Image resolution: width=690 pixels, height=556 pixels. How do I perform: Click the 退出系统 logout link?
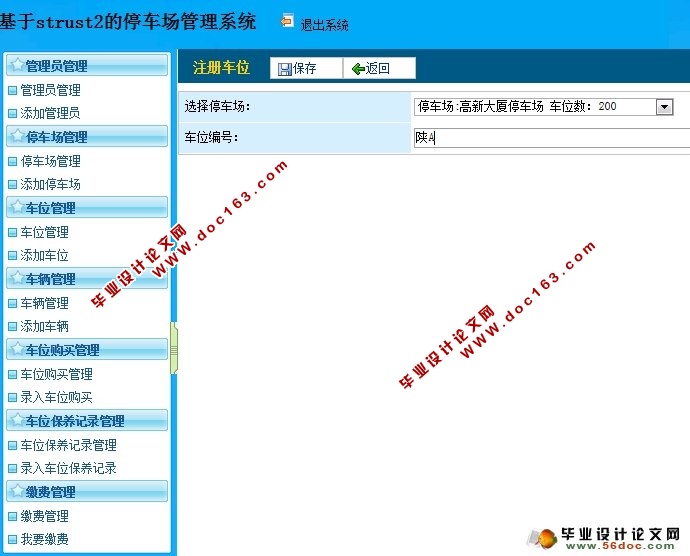(x=324, y=25)
